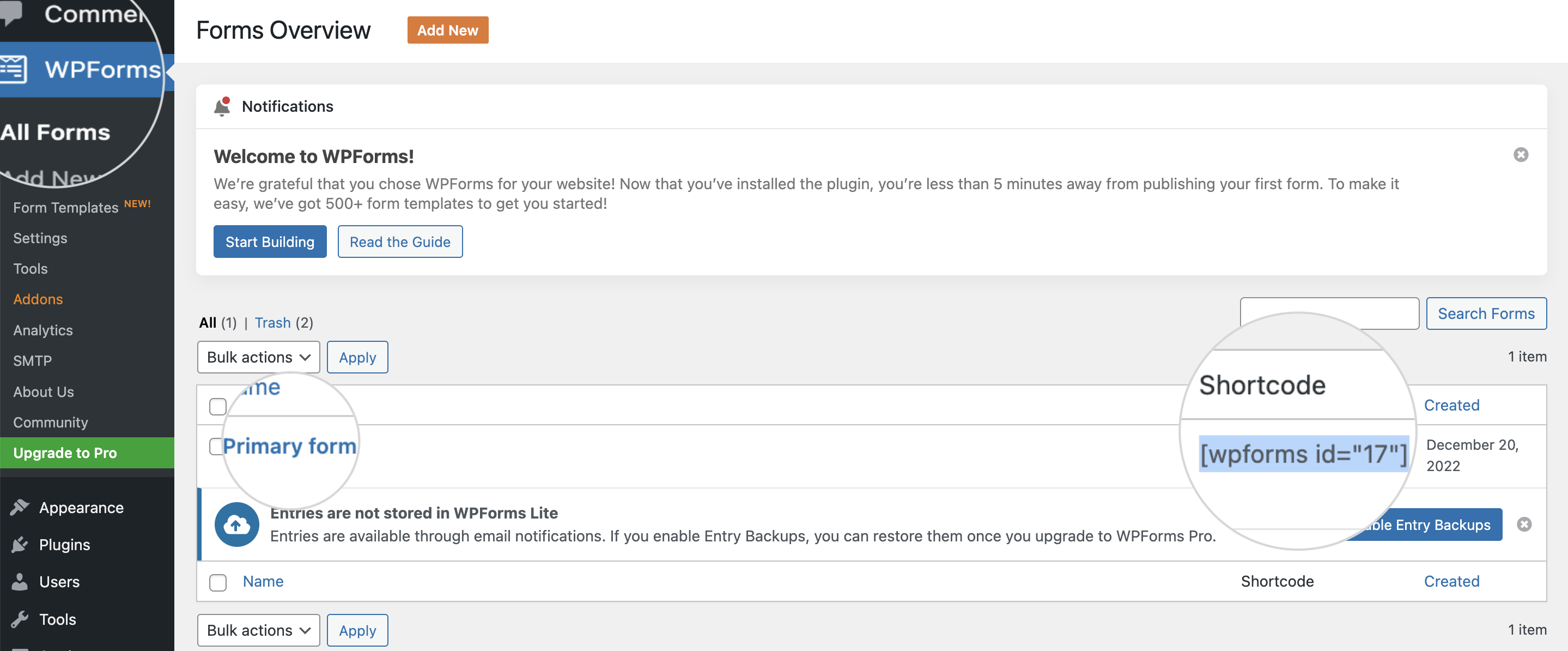This screenshot has width=1568, height=651.
Task: Dismiss the entry backups notice
Action: coord(1524,525)
